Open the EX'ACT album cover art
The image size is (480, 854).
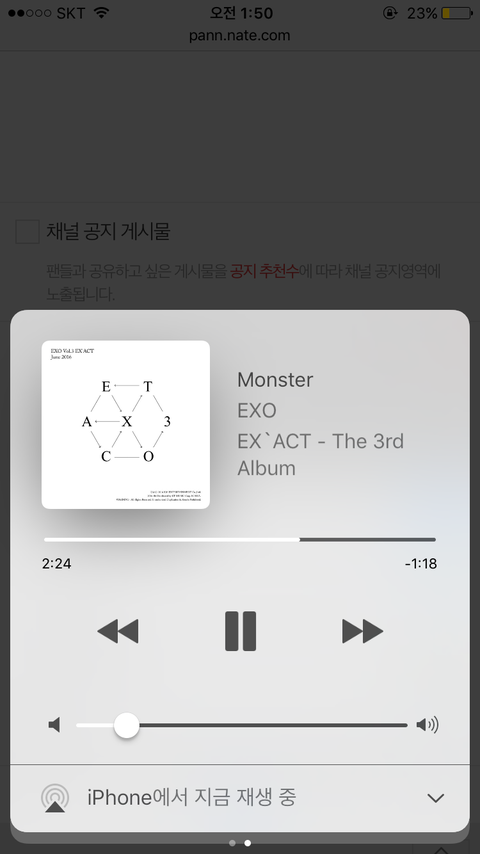126,425
